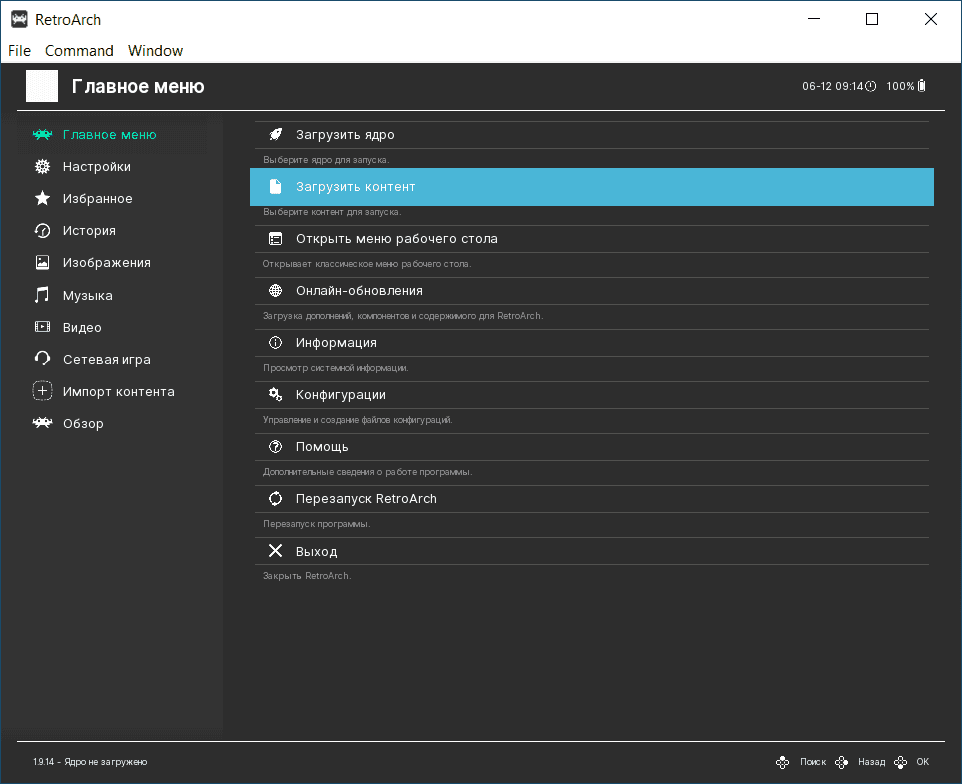The width and height of the screenshot is (962, 784).
Task: Click the gamepad icon beside Назад
Action: [x=841, y=763]
